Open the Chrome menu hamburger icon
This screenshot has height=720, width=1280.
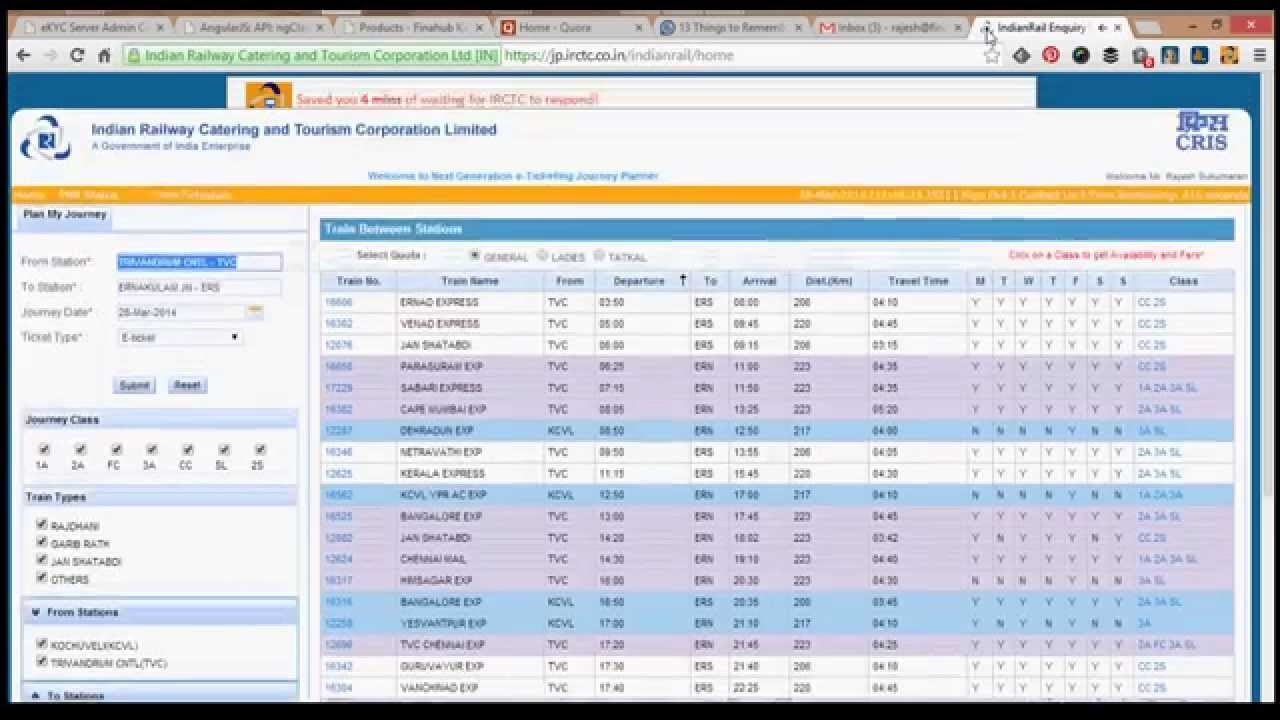coord(1260,56)
